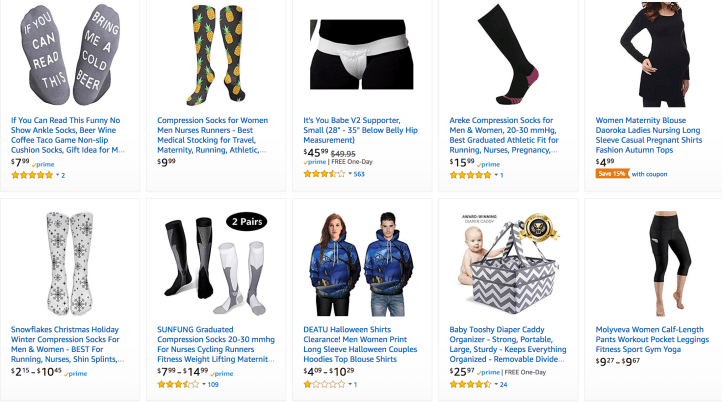Open the beer socks product image
Image resolution: width=722 pixels, height=404 pixels.
coord(70,54)
